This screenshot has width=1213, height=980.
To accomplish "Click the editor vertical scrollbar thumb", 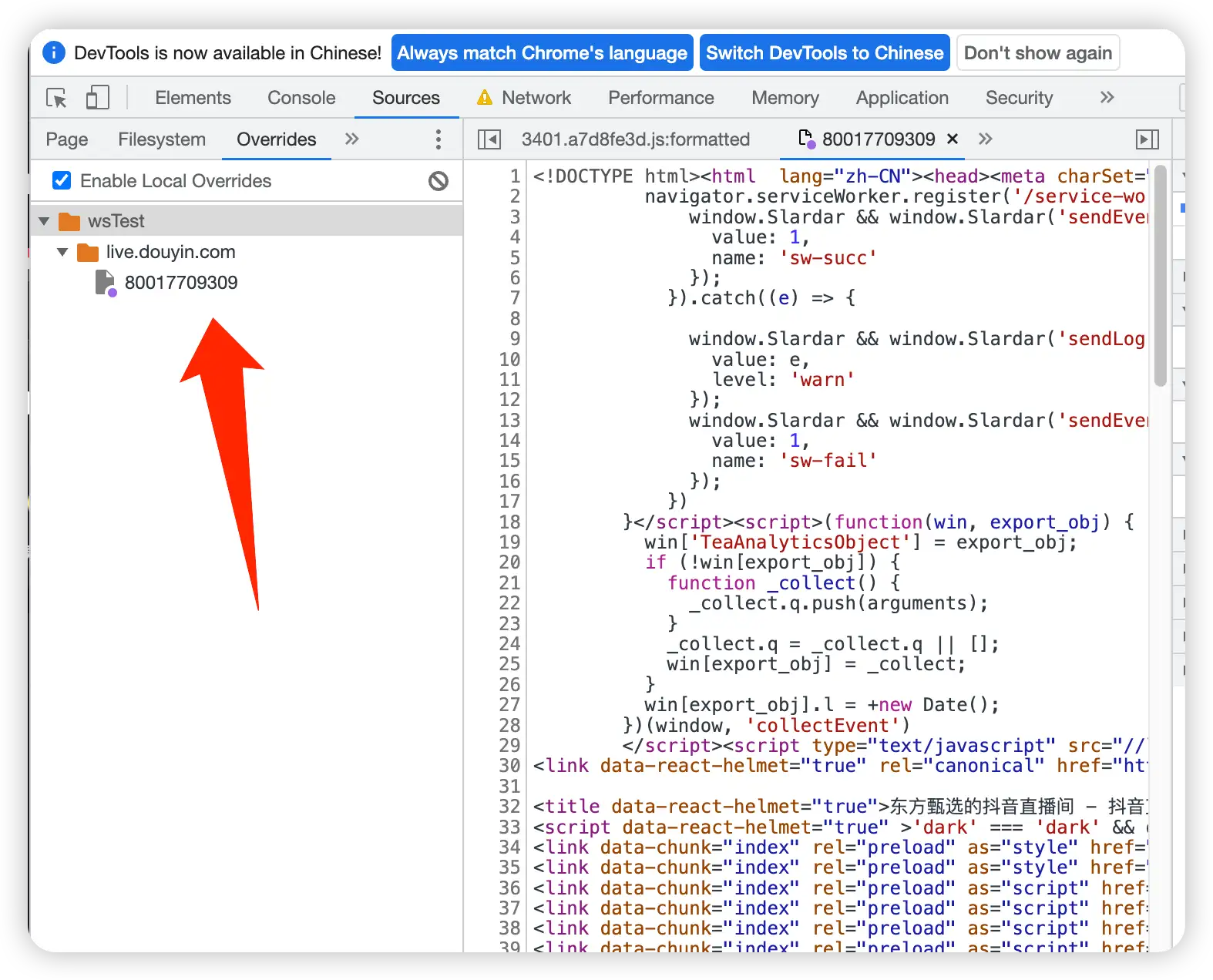I will [1161, 275].
